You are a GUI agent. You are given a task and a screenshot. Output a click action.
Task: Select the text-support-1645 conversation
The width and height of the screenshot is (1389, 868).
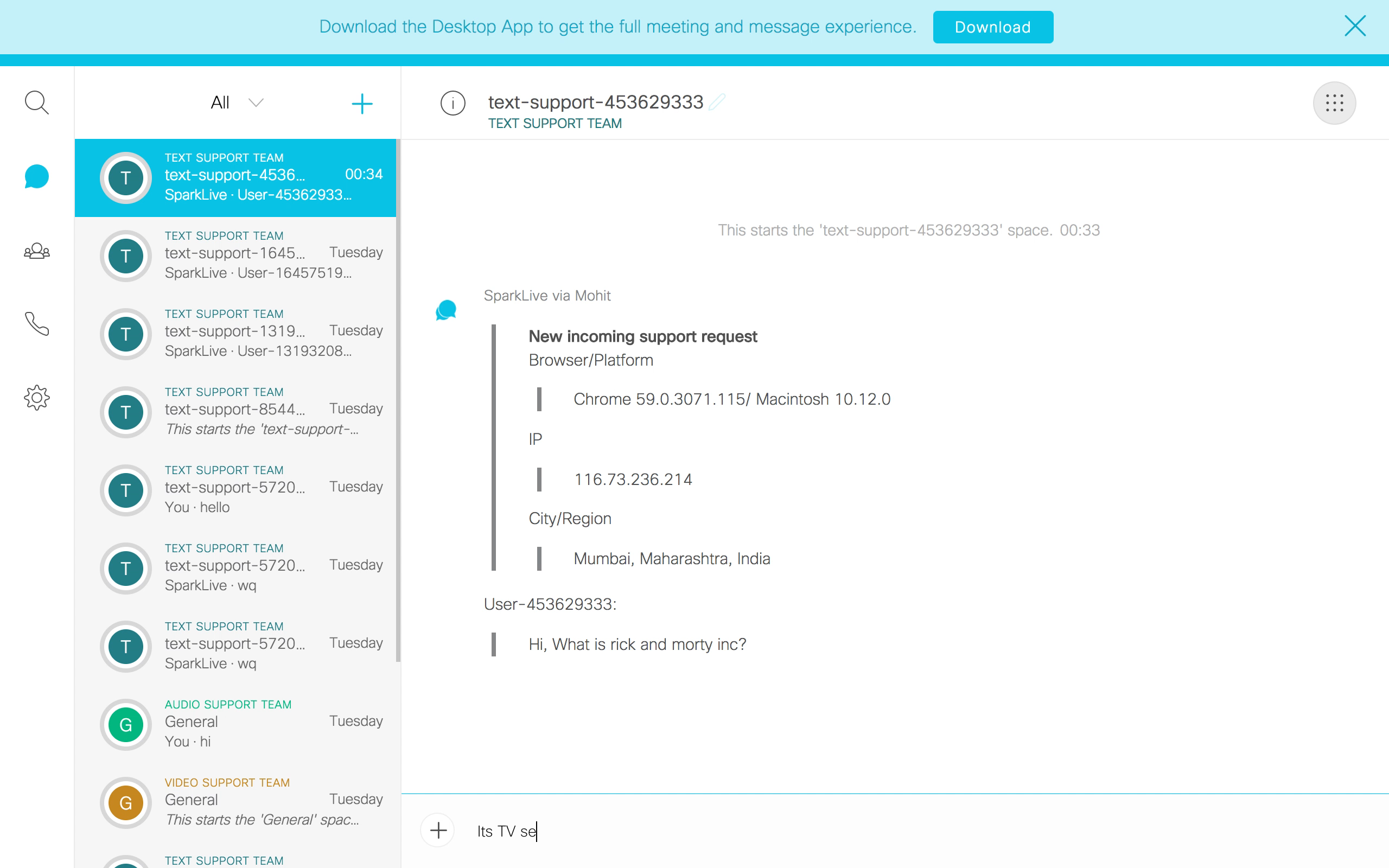(x=235, y=256)
